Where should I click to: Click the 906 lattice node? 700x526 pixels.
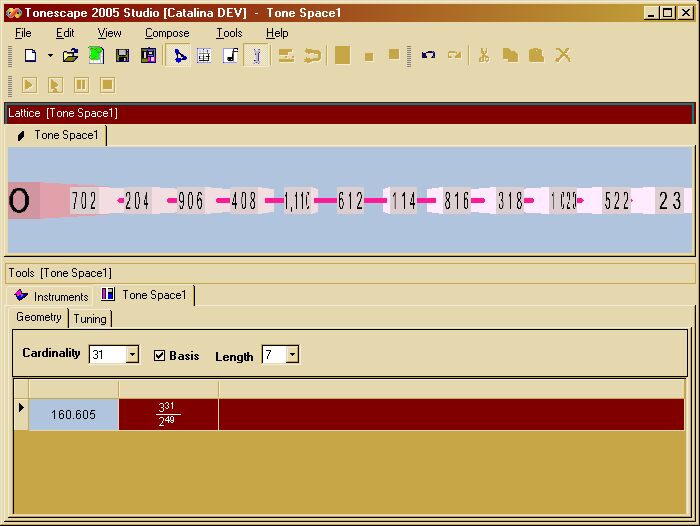coord(191,200)
